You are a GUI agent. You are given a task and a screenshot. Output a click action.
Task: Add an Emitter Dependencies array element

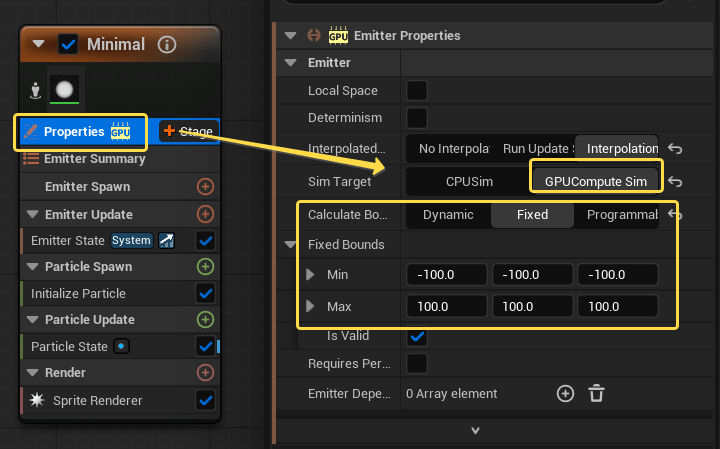click(565, 393)
